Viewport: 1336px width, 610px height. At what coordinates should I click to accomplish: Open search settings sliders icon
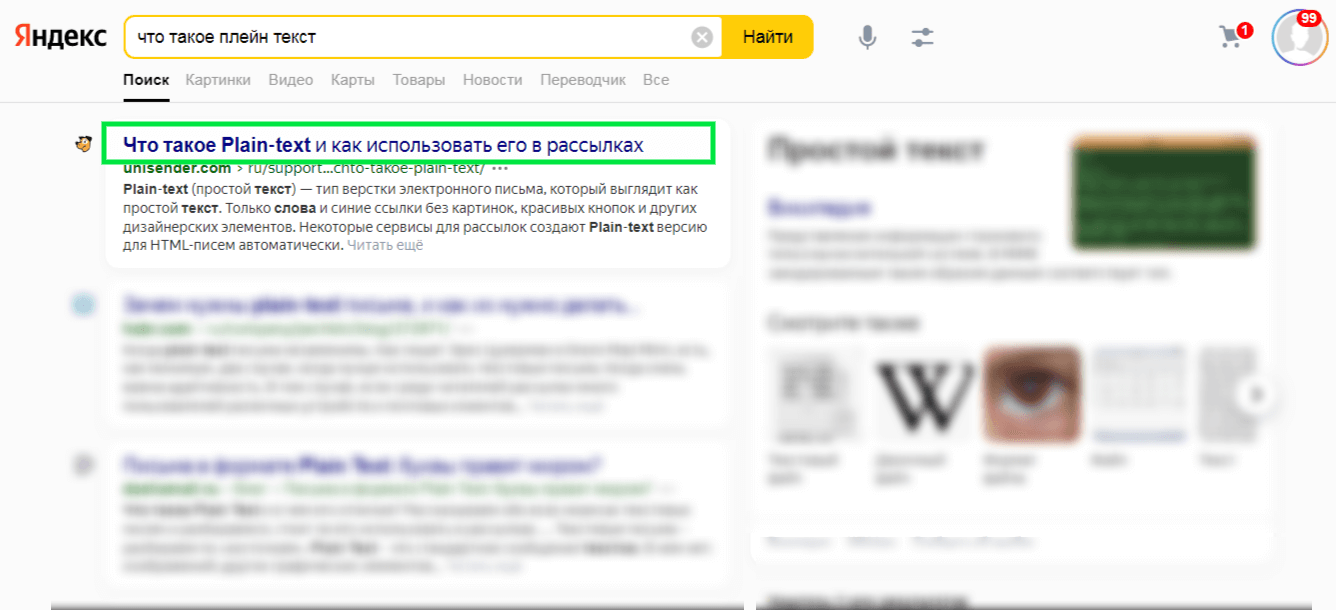click(922, 38)
